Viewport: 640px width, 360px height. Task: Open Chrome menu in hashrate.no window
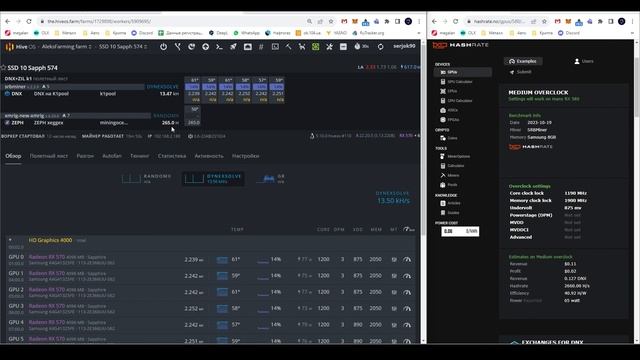pyautogui.click(x=633, y=21)
